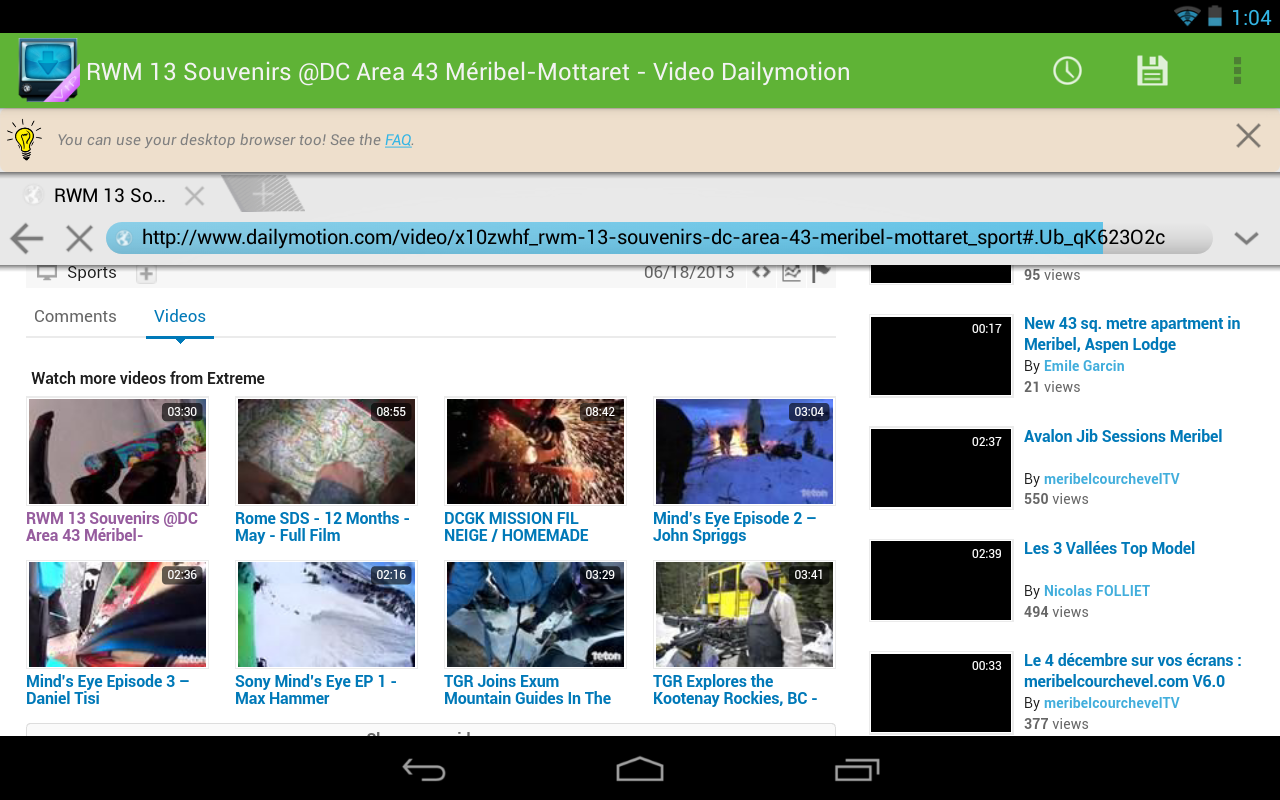Click DCGK MISSION FIL NEIGE title link
Viewport: 1280px width, 800px height.
pos(516,527)
